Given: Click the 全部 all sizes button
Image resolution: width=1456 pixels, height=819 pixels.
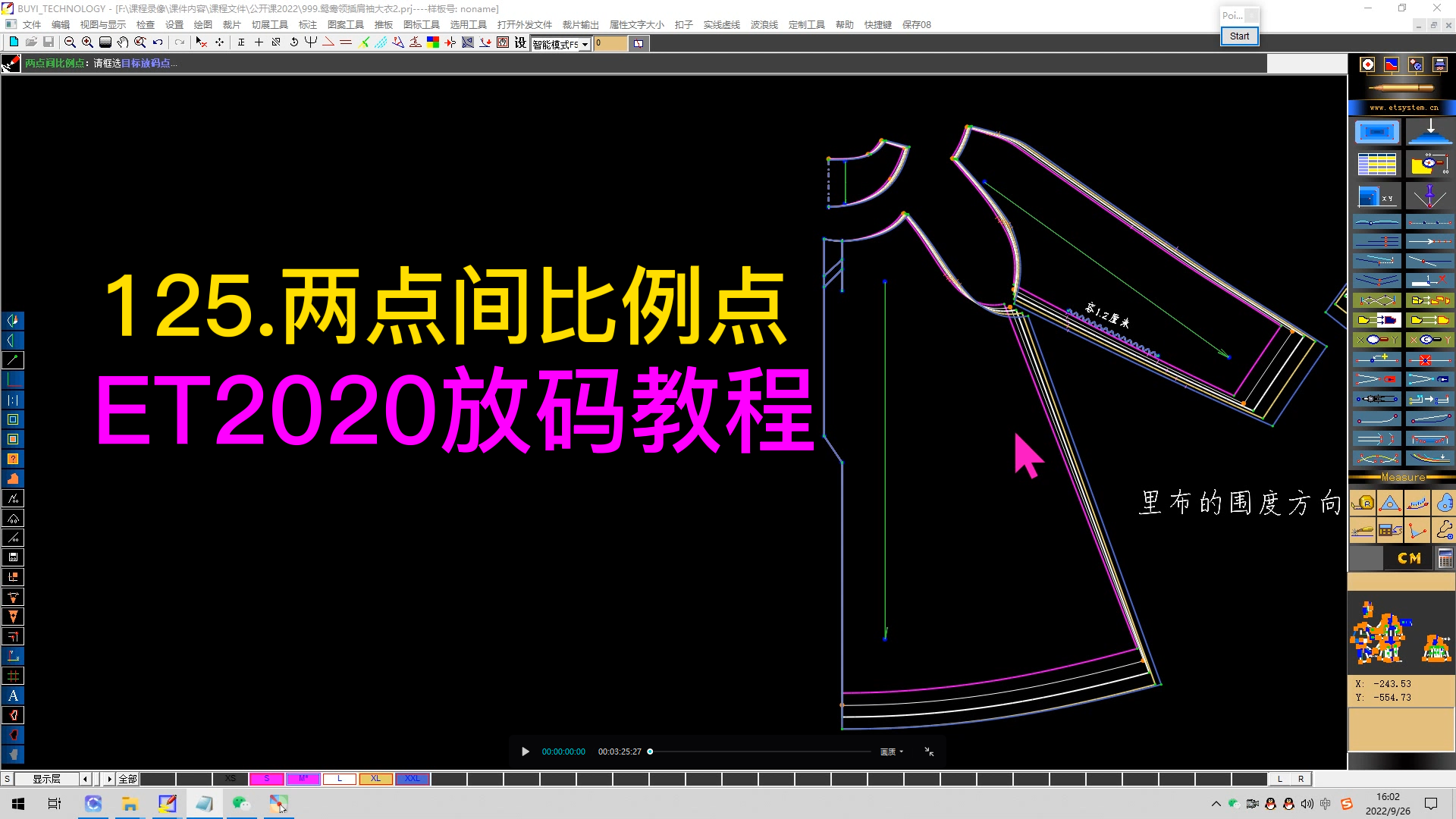Looking at the screenshot, I should 127,779.
